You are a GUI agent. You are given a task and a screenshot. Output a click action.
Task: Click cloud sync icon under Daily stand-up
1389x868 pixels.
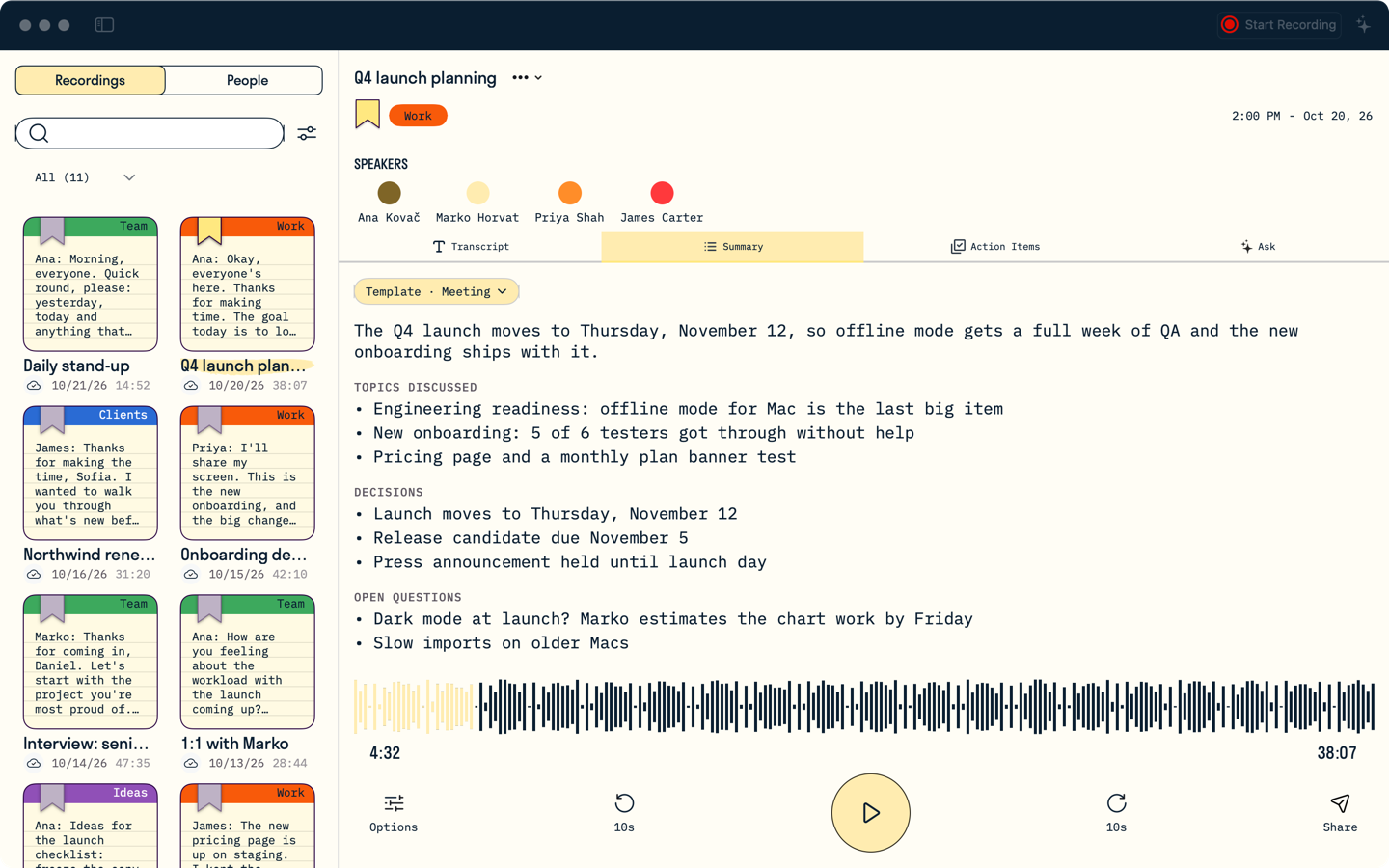pyautogui.click(x=34, y=386)
